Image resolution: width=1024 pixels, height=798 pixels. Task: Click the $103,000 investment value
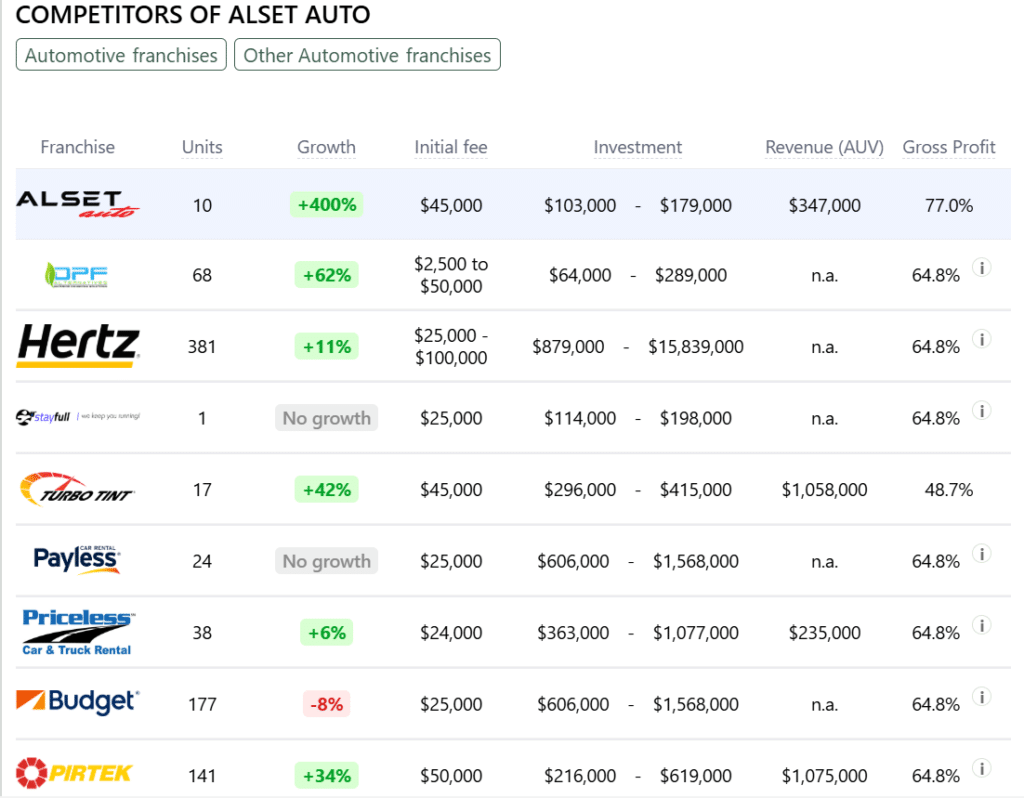point(580,205)
